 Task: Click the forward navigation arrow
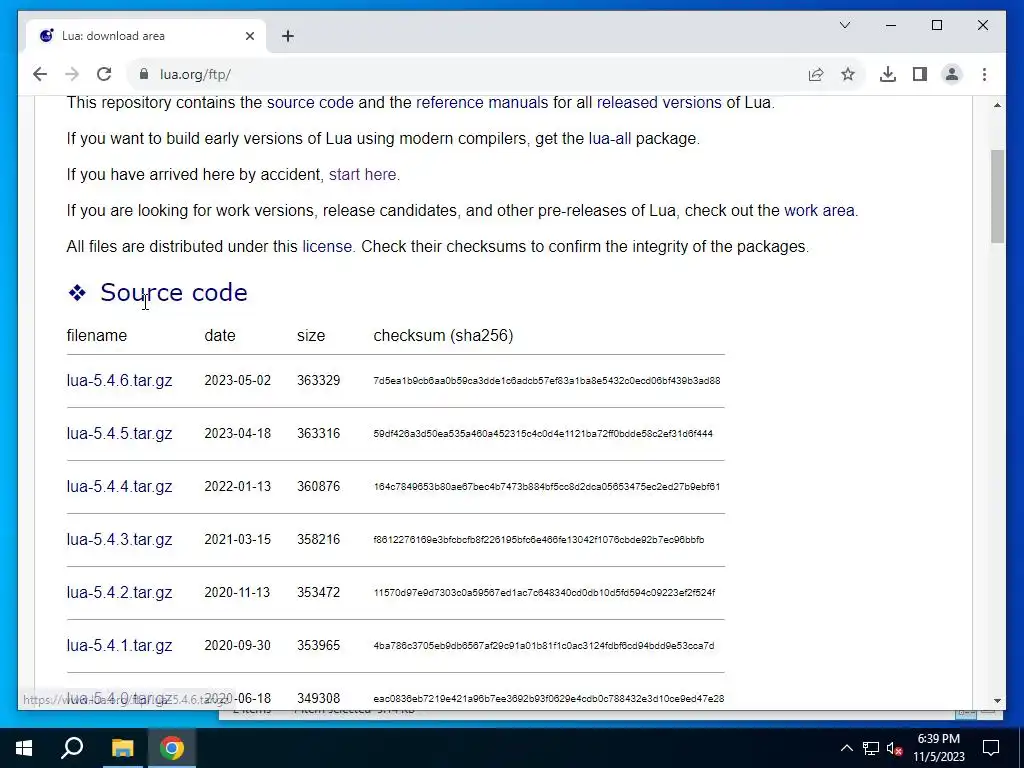[x=72, y=74]
